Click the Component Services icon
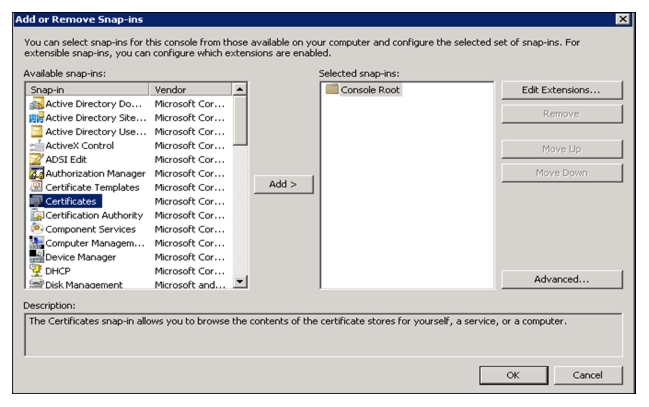The width and height of the screenshot is (649, 407). point(36,229)
